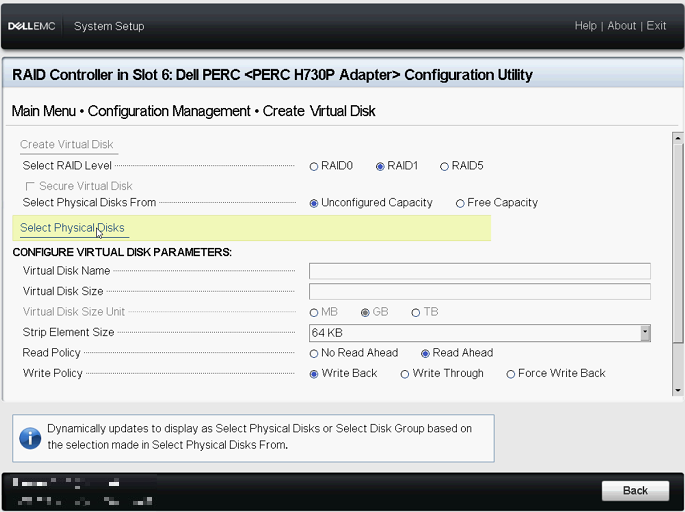This screenshot has height=512, width=685.
Task: Click the Select Physical Disks From label
Action: 89,203
